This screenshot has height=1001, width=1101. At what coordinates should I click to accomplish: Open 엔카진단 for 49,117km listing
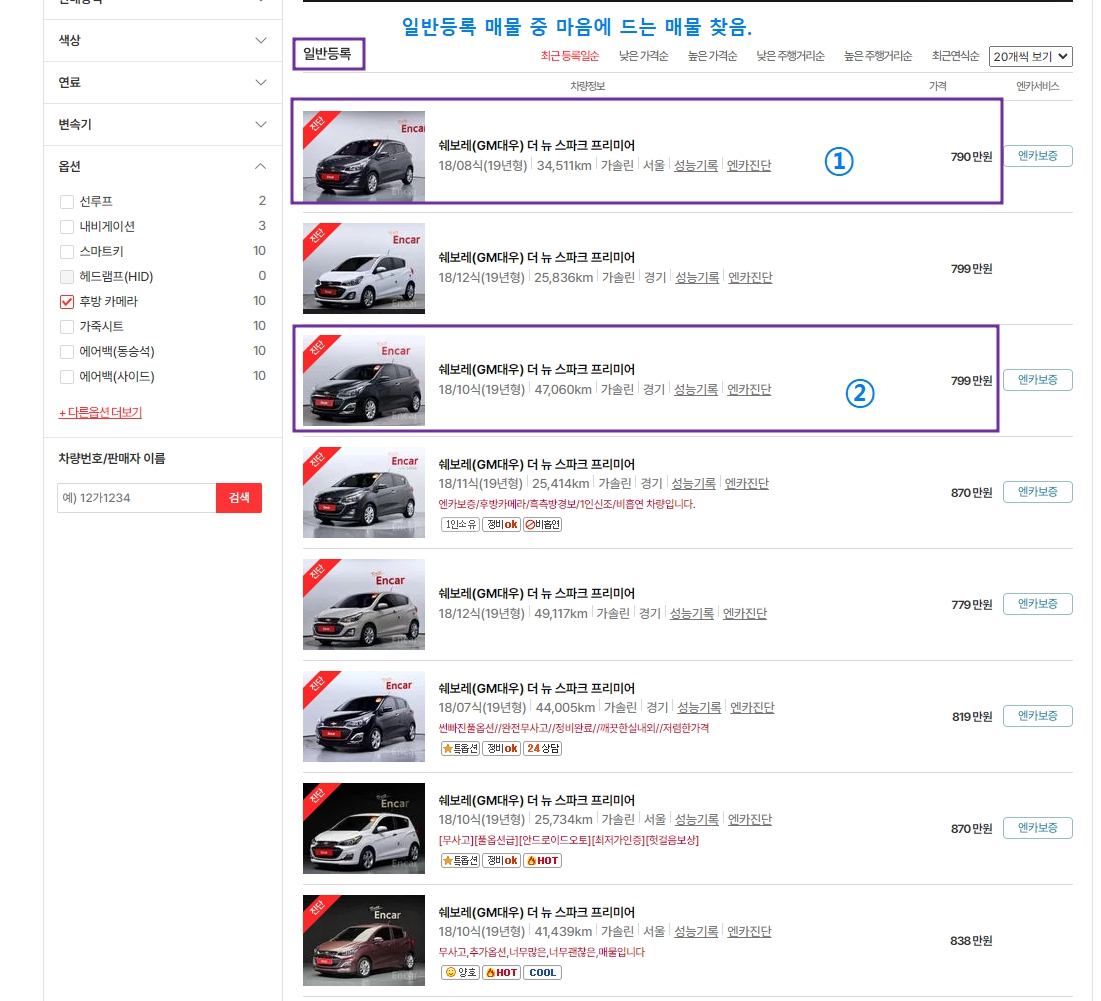point(745,614)
